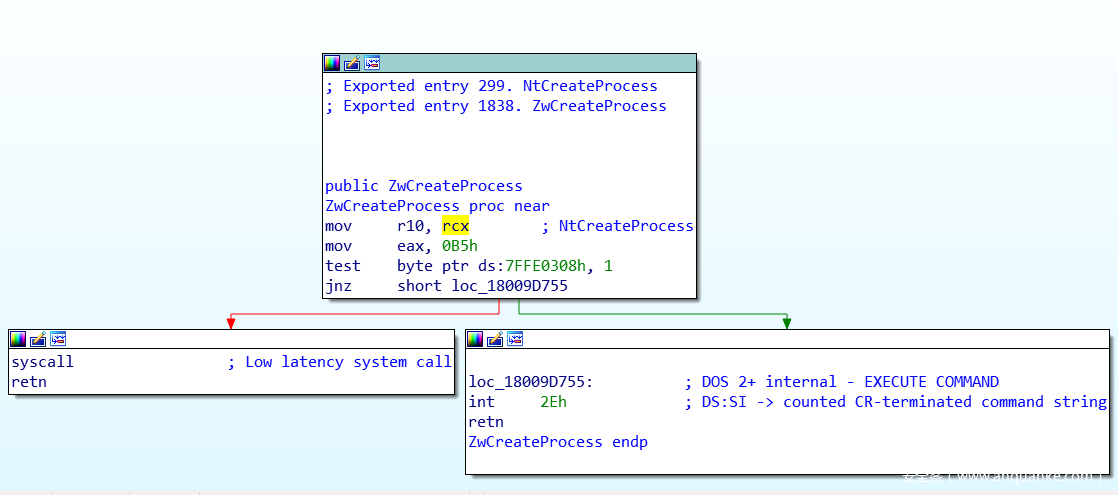Click the red false-branch edge arrow
The height and width of the screenshot is (495, 1118).
click(x=231, y=321)
